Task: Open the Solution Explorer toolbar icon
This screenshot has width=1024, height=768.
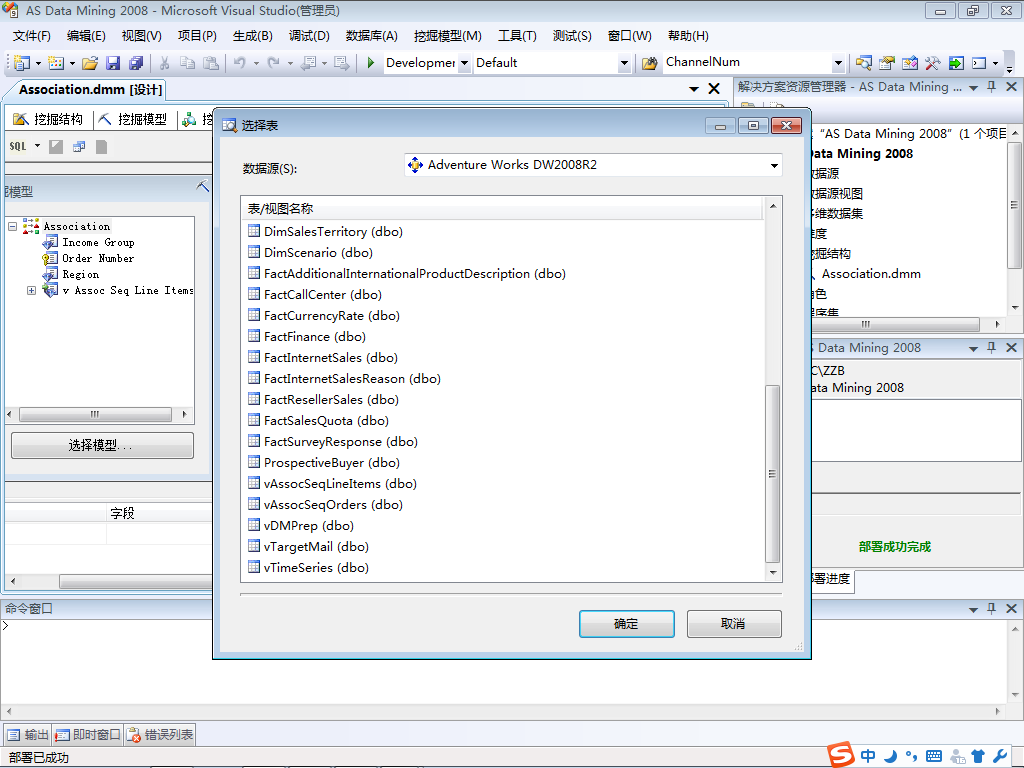Action: coord(864,63)
